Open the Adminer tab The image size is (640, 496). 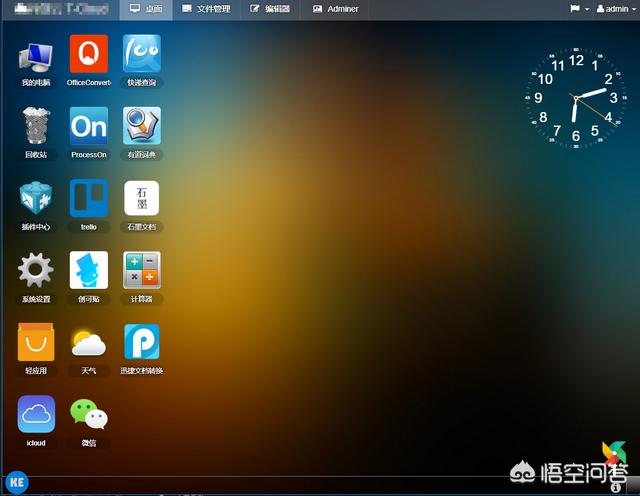tap(336, 9)
